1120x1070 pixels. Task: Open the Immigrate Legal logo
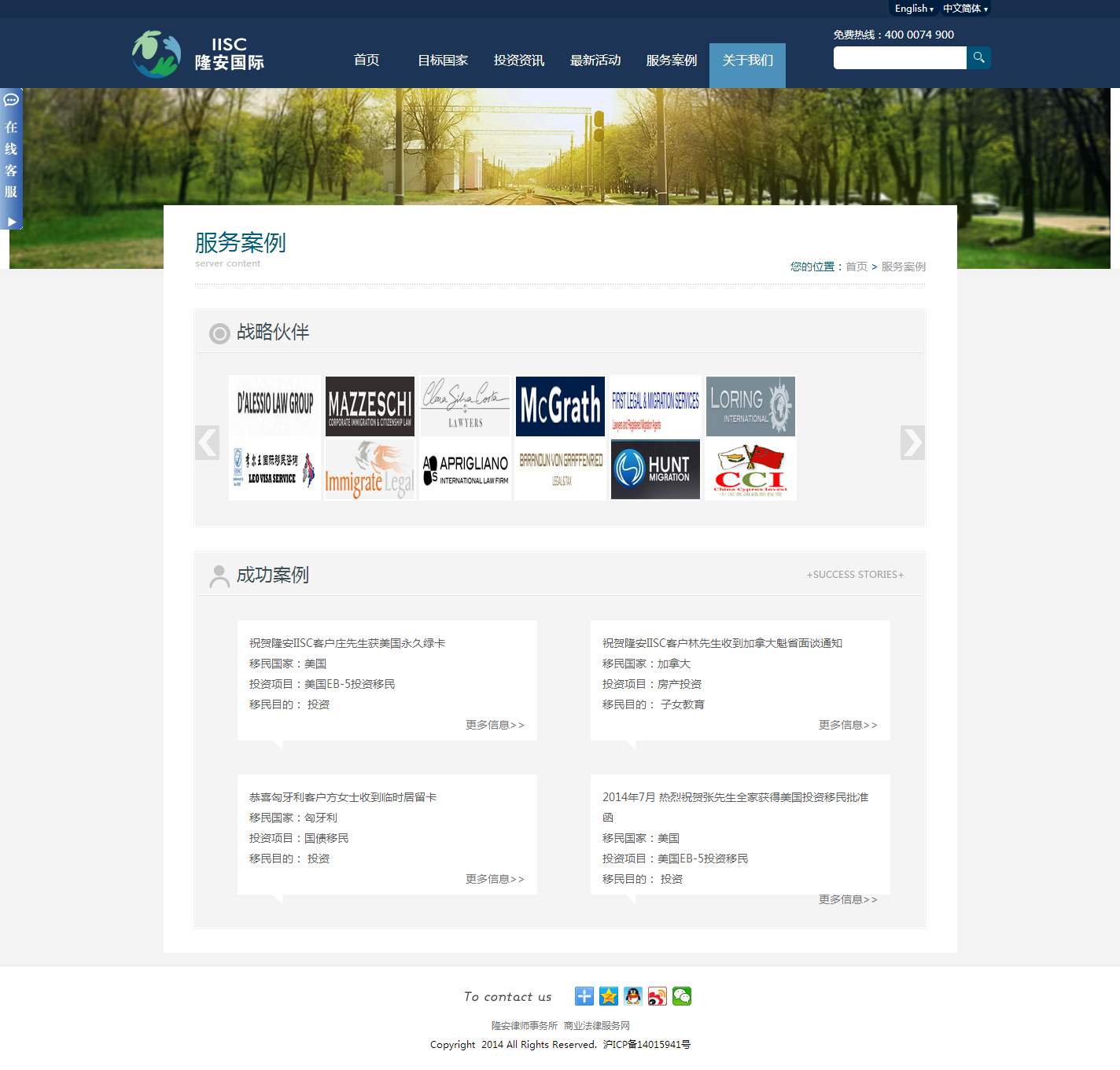click(x=370, y=469)
